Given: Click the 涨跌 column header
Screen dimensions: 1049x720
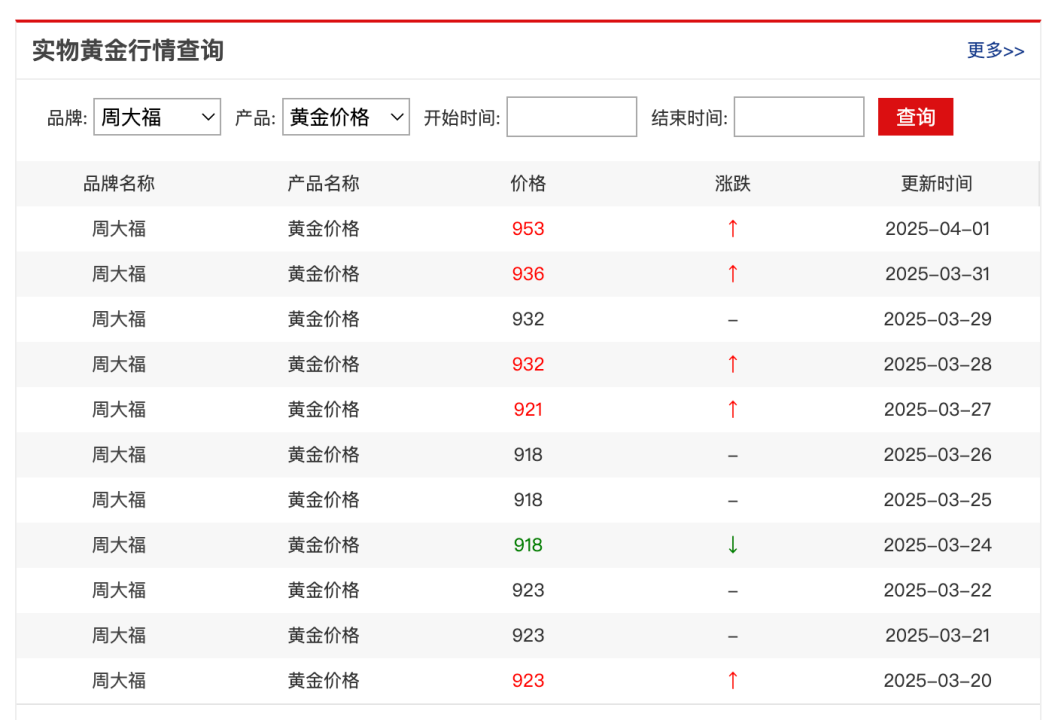Looking at the screenshot, I should [732, 184].
